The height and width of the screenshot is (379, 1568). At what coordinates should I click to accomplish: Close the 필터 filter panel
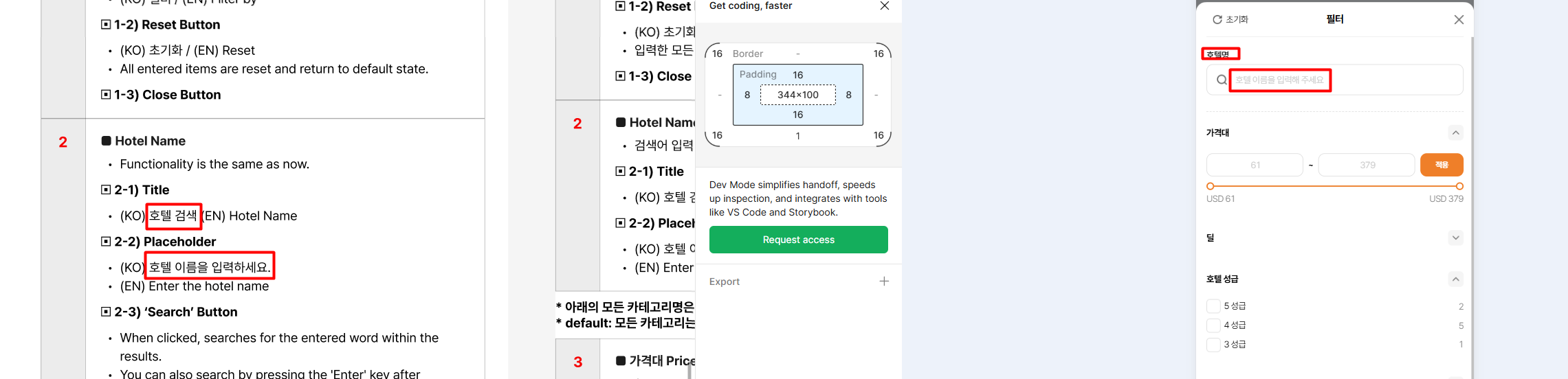point(1459,20)
